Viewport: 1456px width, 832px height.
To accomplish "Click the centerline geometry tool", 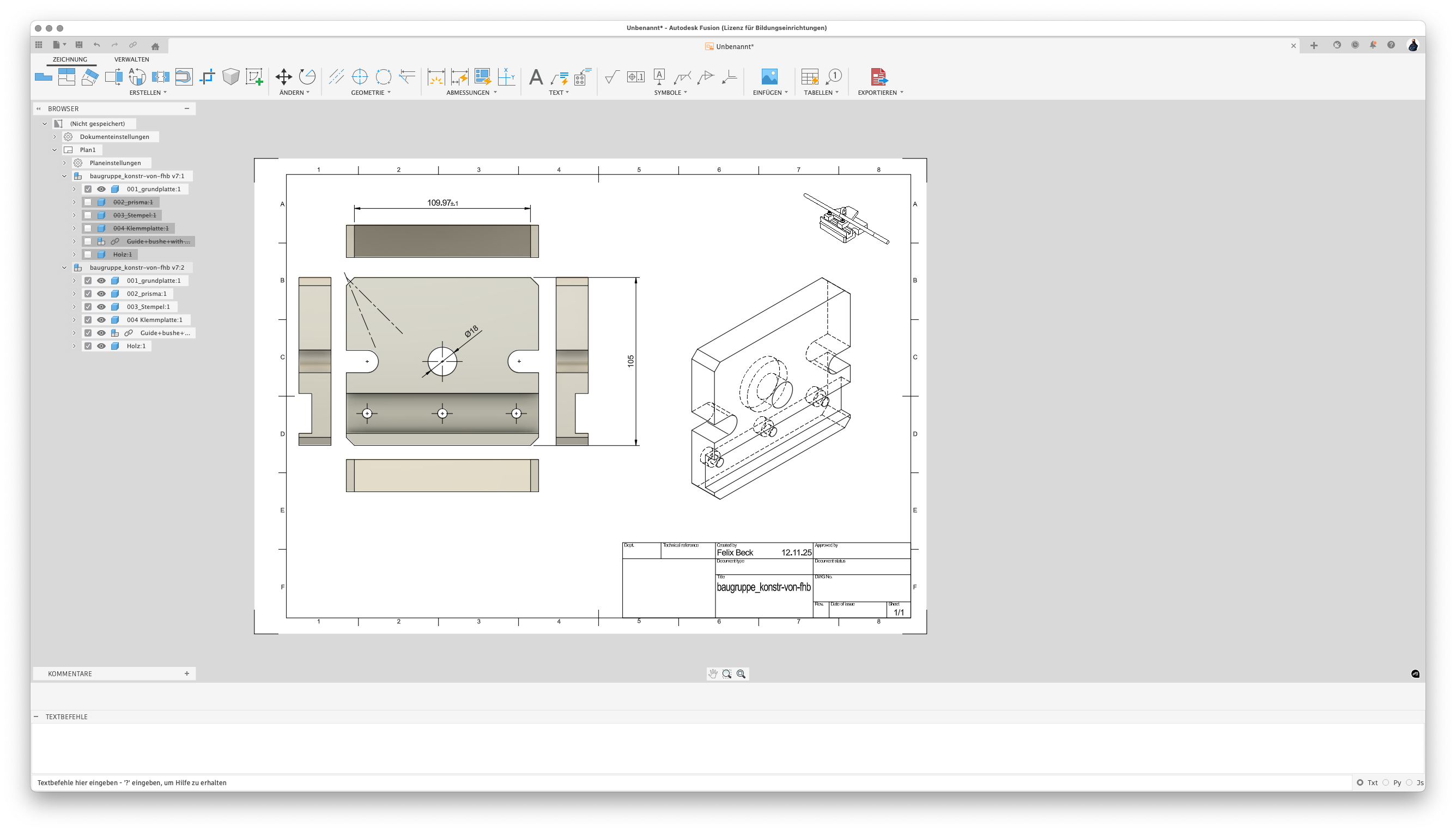I will point(337,77).
